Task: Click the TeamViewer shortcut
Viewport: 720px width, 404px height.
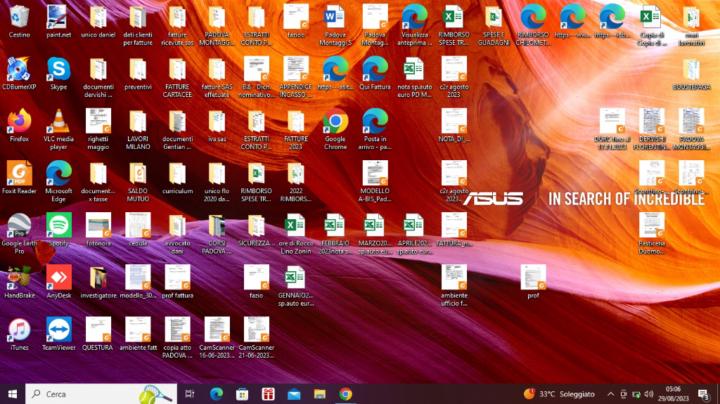Action: tap(58, 330)
